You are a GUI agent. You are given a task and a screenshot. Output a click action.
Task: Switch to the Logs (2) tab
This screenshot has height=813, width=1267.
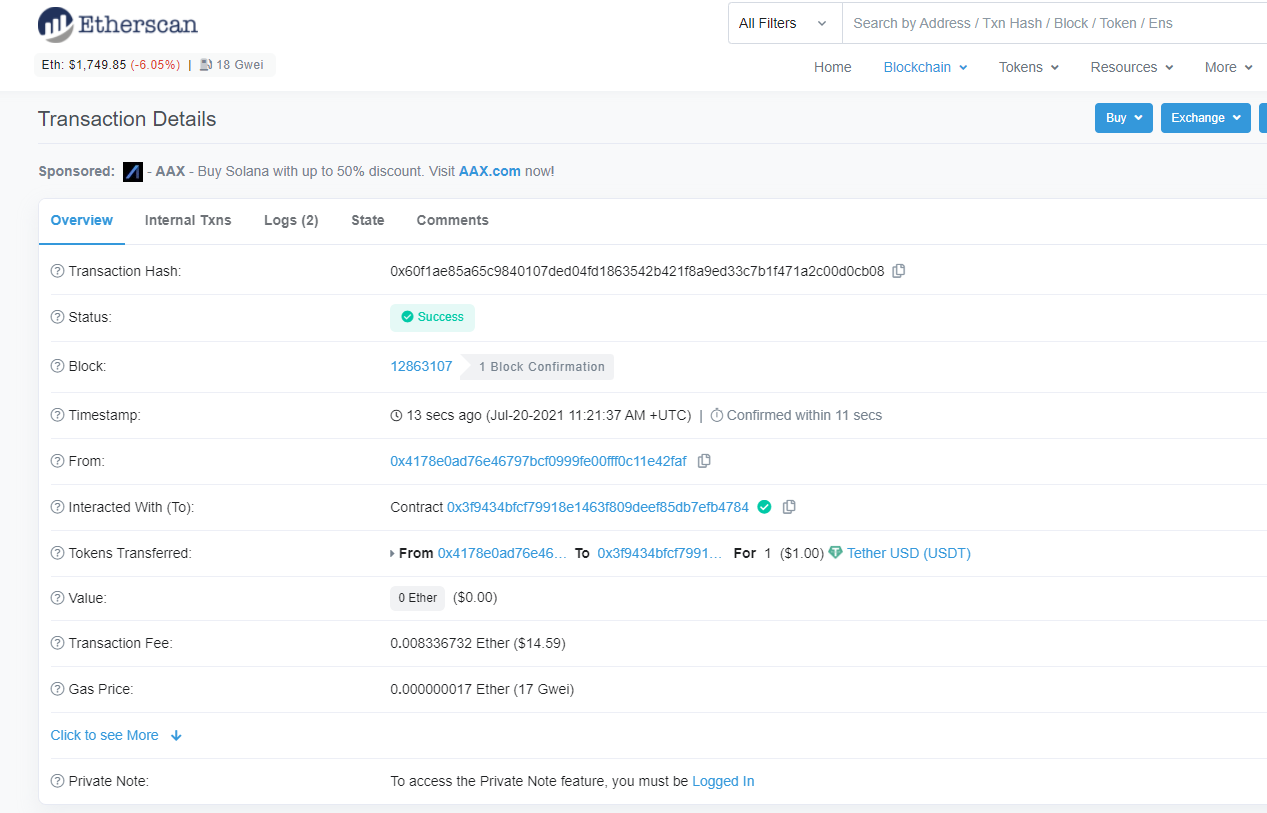[290, 220]
